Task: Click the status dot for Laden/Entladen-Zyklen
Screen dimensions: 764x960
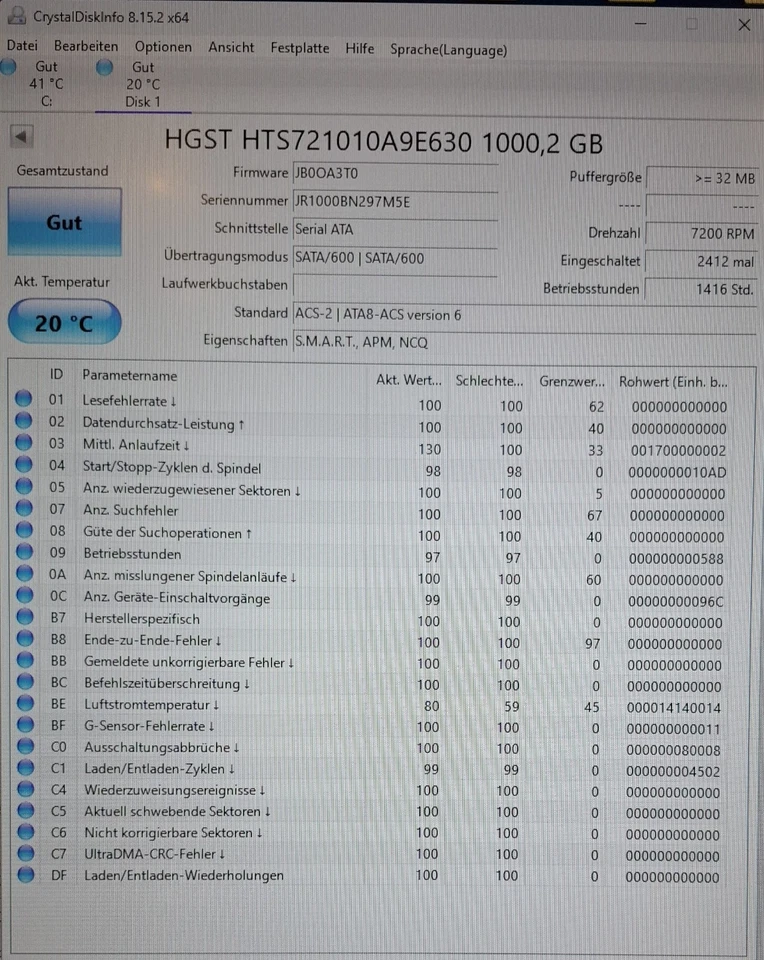Action: [26, 767]
